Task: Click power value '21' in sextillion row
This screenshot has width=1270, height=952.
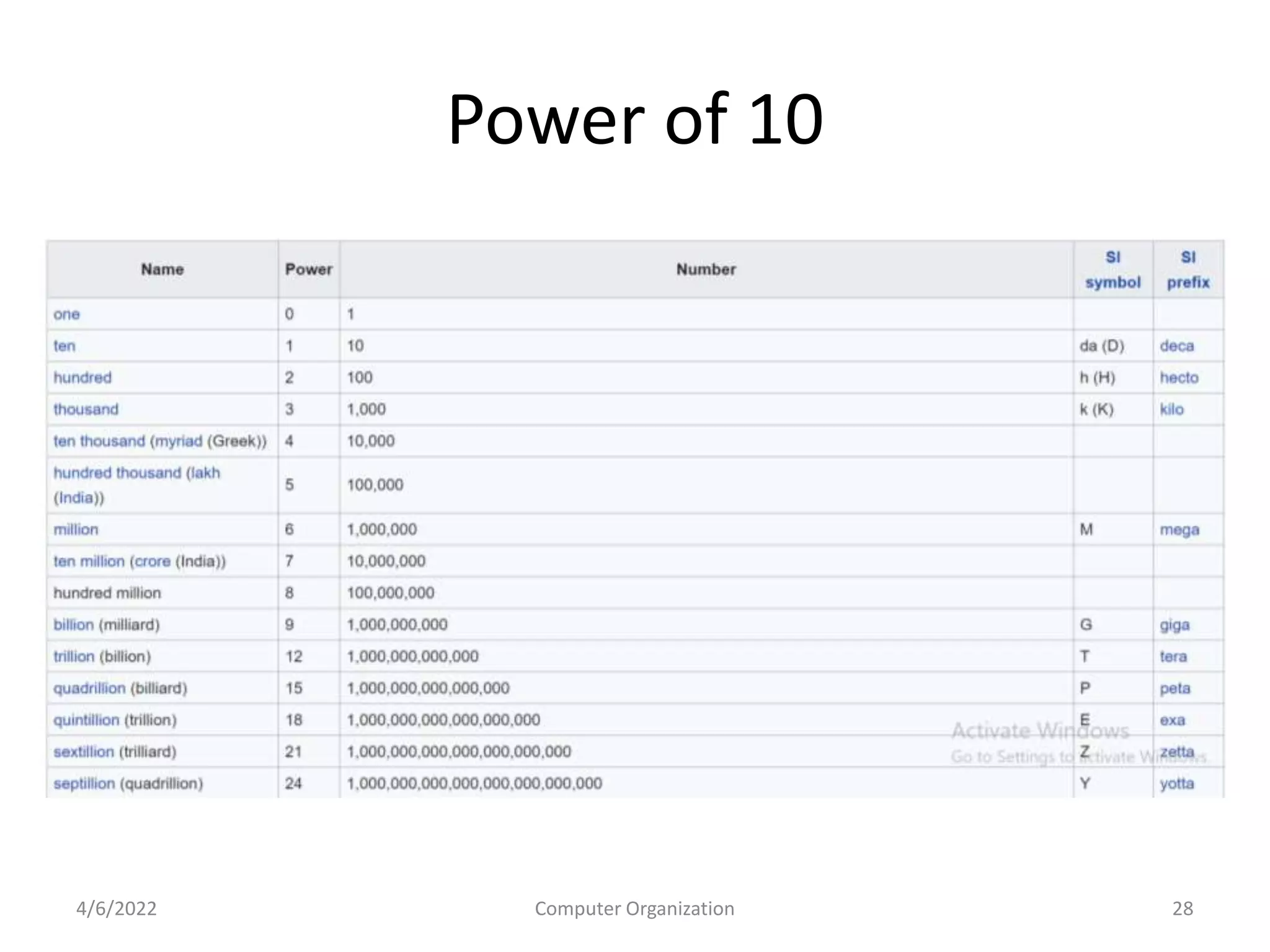Action: click(293, 752)
